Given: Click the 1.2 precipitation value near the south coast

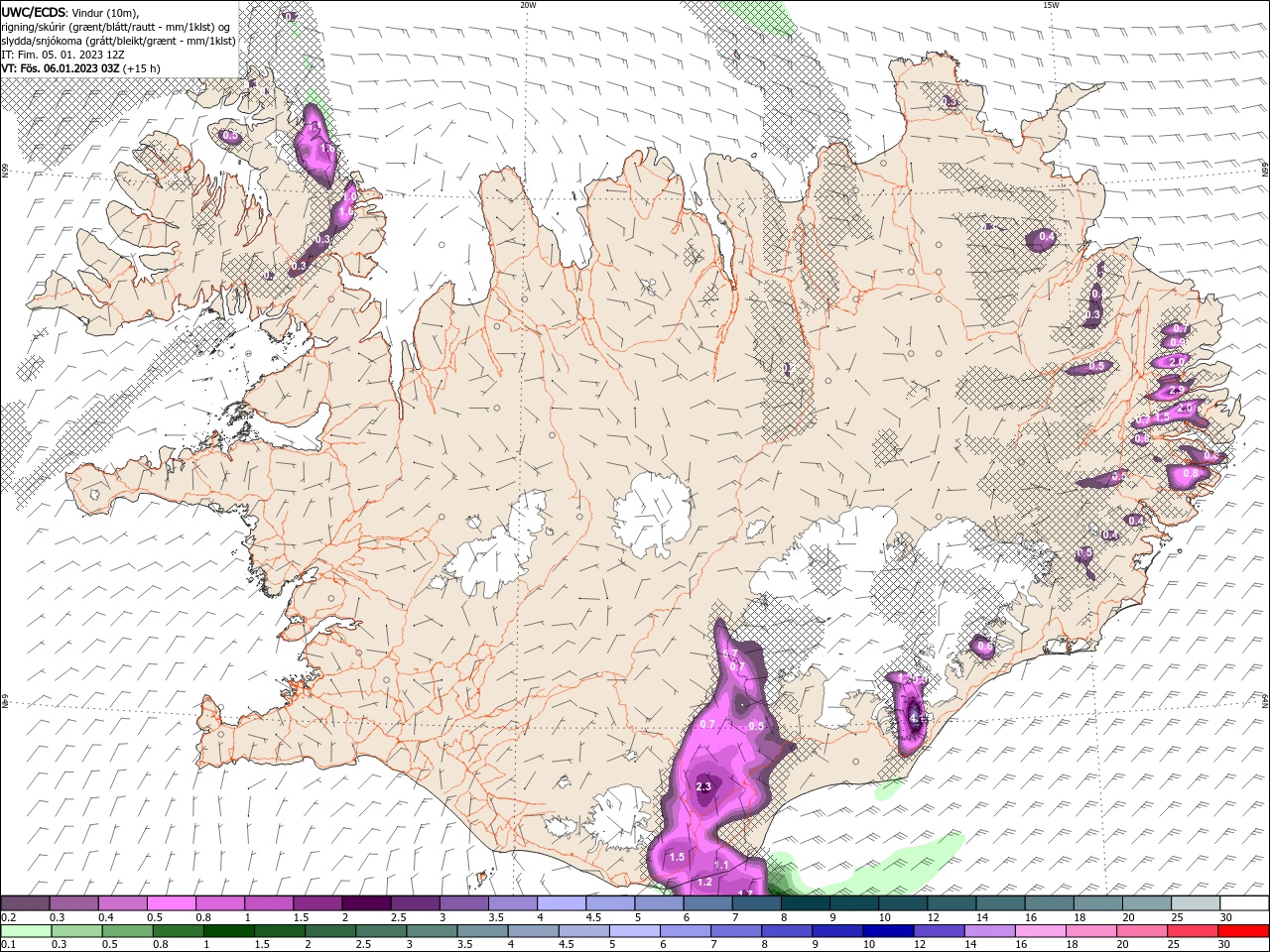Looking at the screenshot, I should click(x=705, y=882).
